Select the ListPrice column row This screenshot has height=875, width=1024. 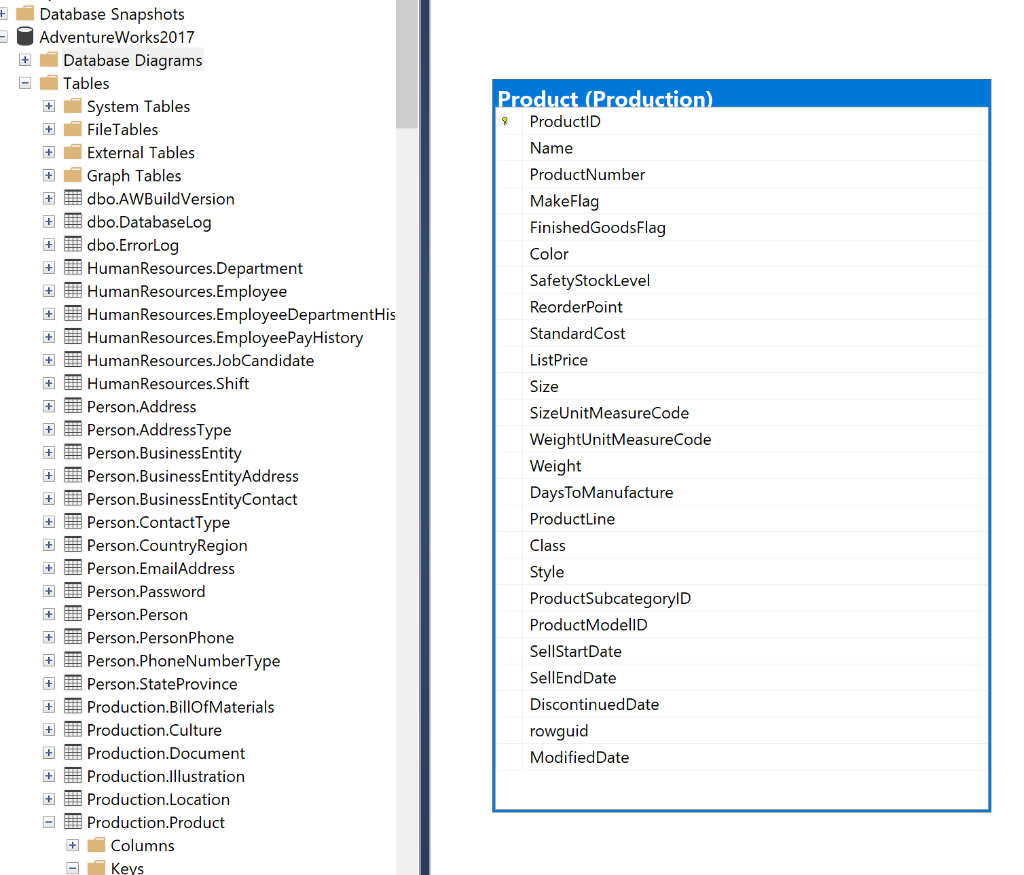click(741, 360)
